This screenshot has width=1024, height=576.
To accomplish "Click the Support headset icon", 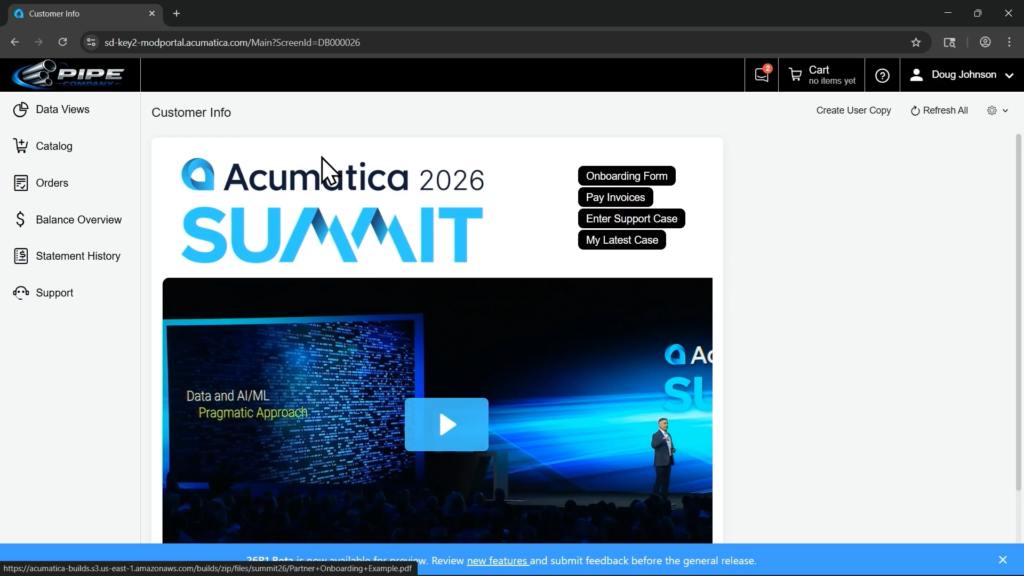I will [20, 293].
